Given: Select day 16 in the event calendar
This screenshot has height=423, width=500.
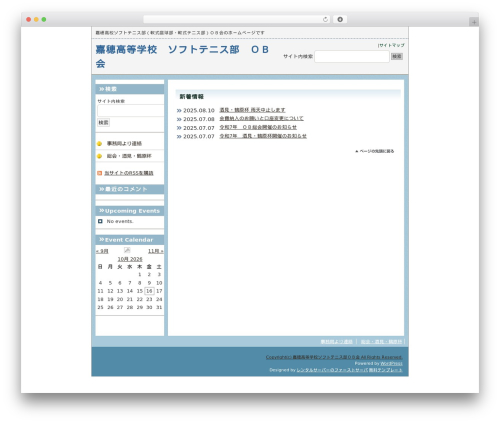Looking at the screenshot, I should click(149, 291).
